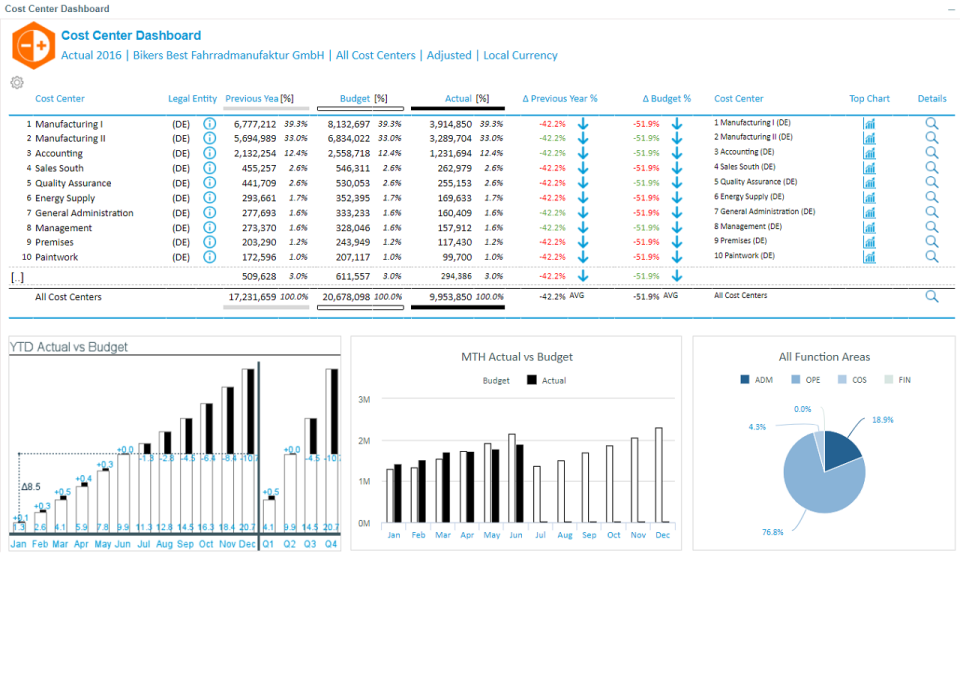Click the ADM legend color swatch
960x692 pixels.
pyautogui.click(x=745, y=380)
